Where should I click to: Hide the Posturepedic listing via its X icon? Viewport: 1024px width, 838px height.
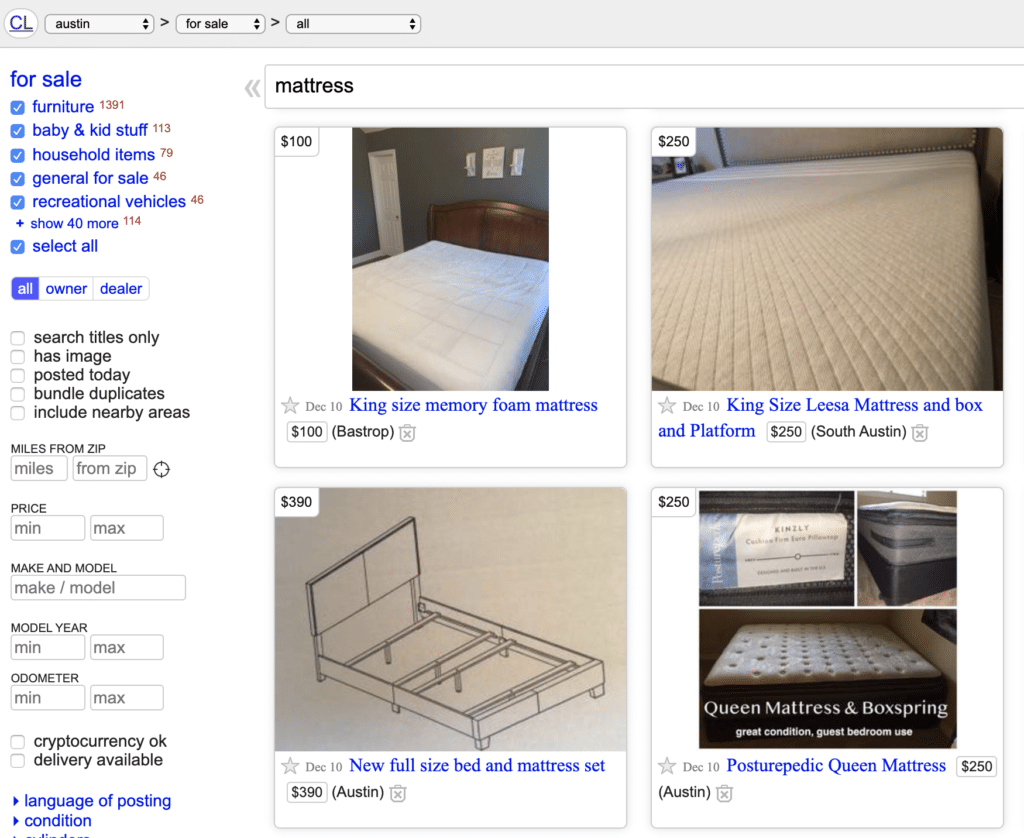pyautogui.click(x=723, y=792)
